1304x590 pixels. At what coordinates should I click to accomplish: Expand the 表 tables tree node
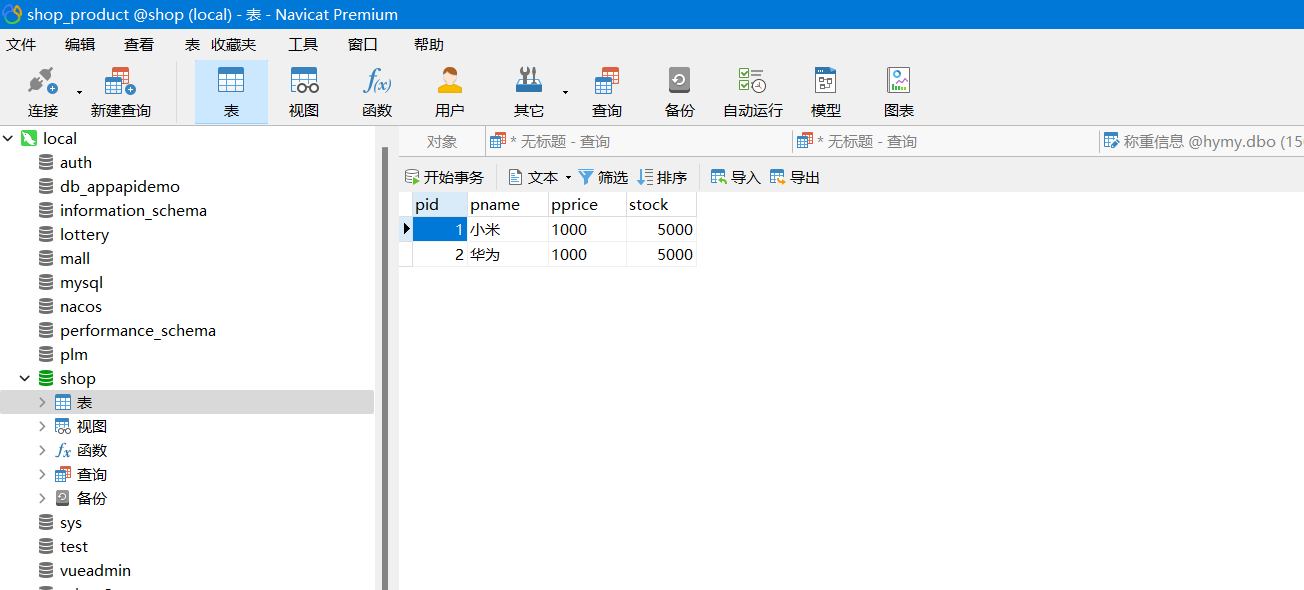(x=42, y=403)
